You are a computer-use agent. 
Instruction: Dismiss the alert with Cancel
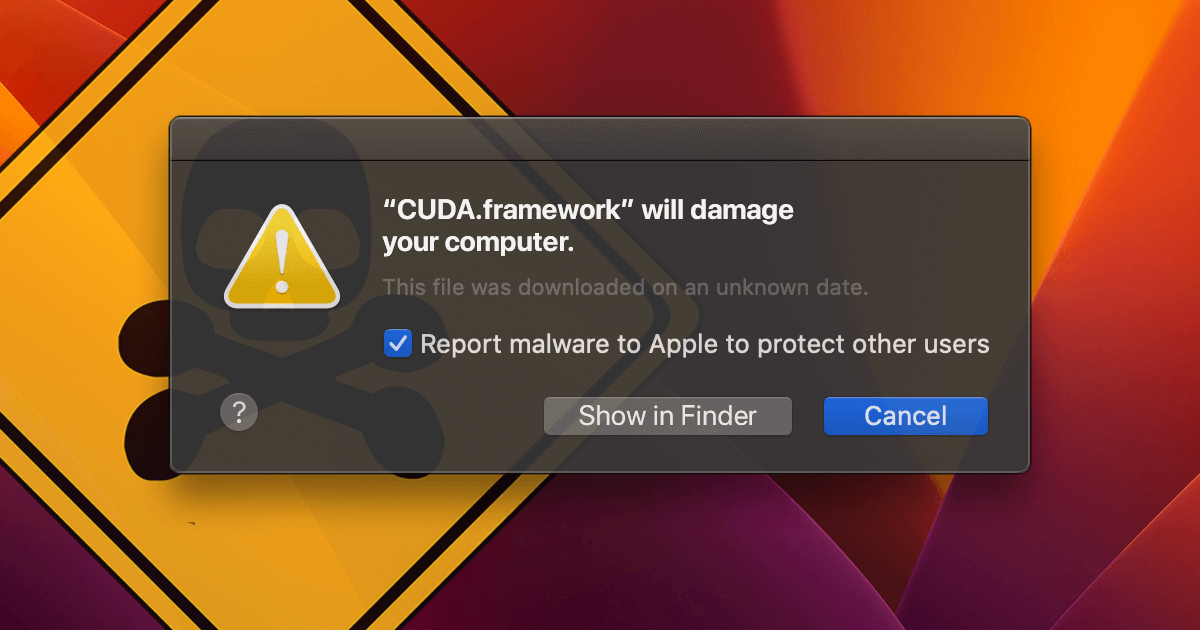906,416
